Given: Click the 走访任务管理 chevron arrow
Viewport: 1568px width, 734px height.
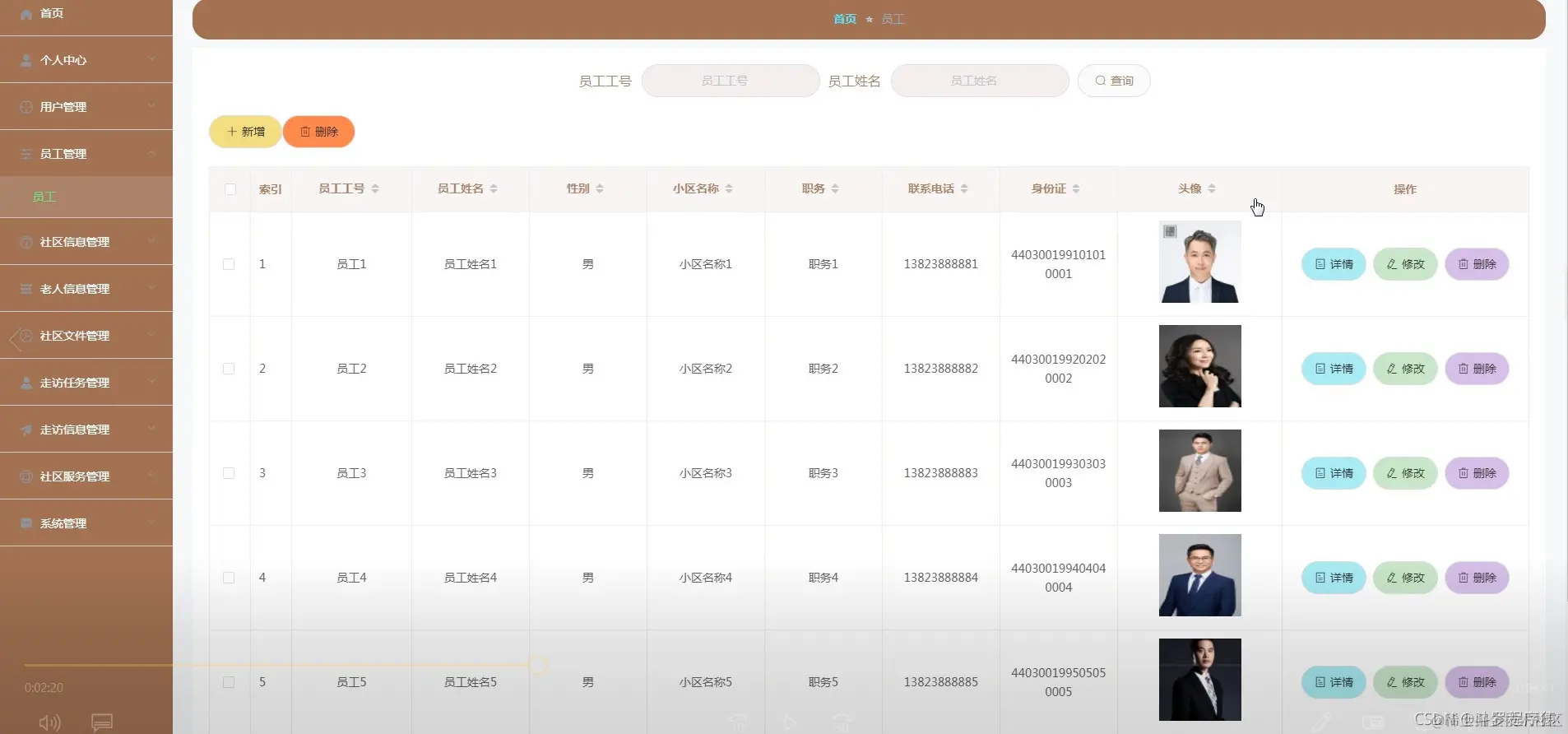Looking at the screenshot, I should click(151, 382).
